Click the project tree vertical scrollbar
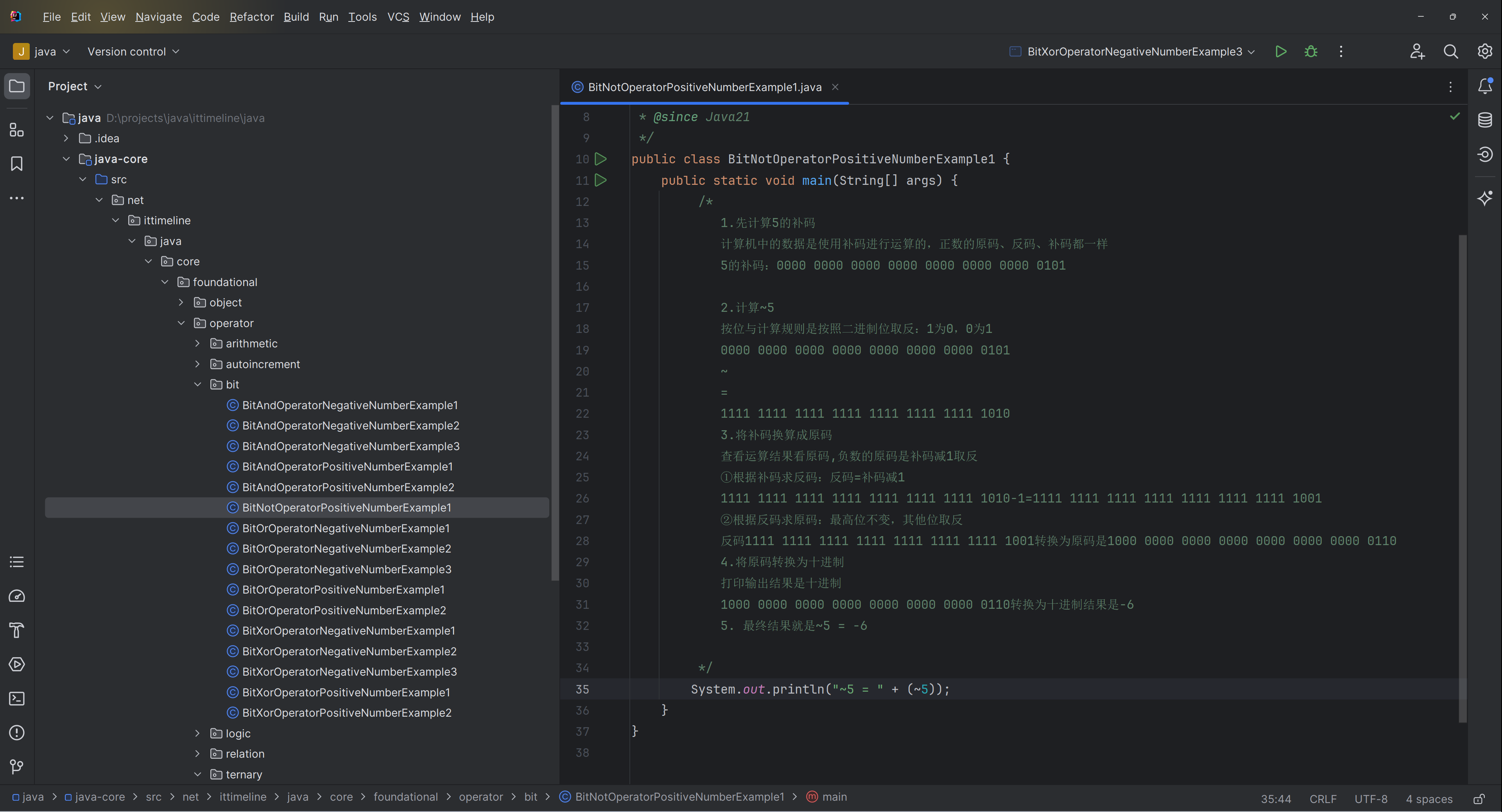The width and height of the screenshot is (1502, 812). (554, 343)
